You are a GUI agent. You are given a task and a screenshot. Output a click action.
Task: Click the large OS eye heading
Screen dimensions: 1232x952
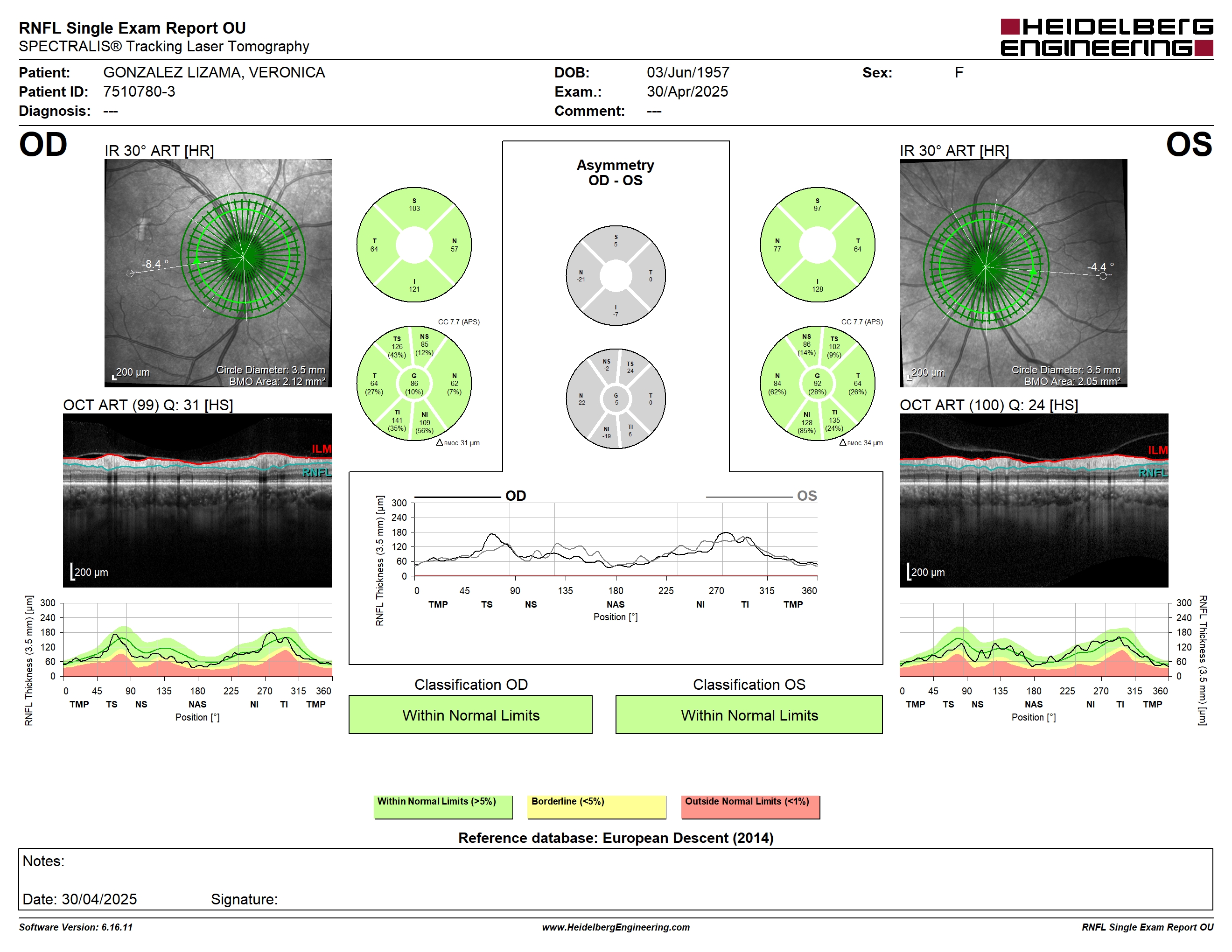click(x=1189, y=144)
